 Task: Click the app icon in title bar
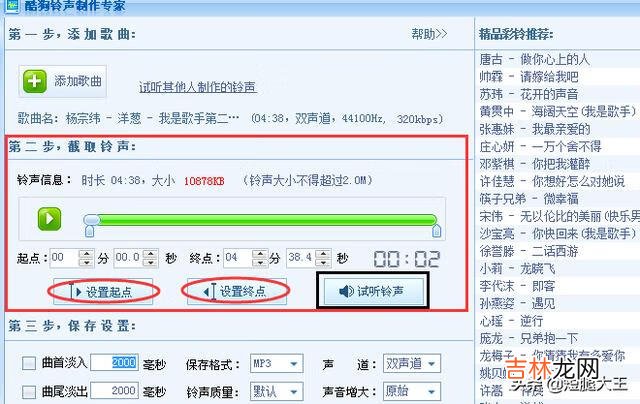(10, 7)
